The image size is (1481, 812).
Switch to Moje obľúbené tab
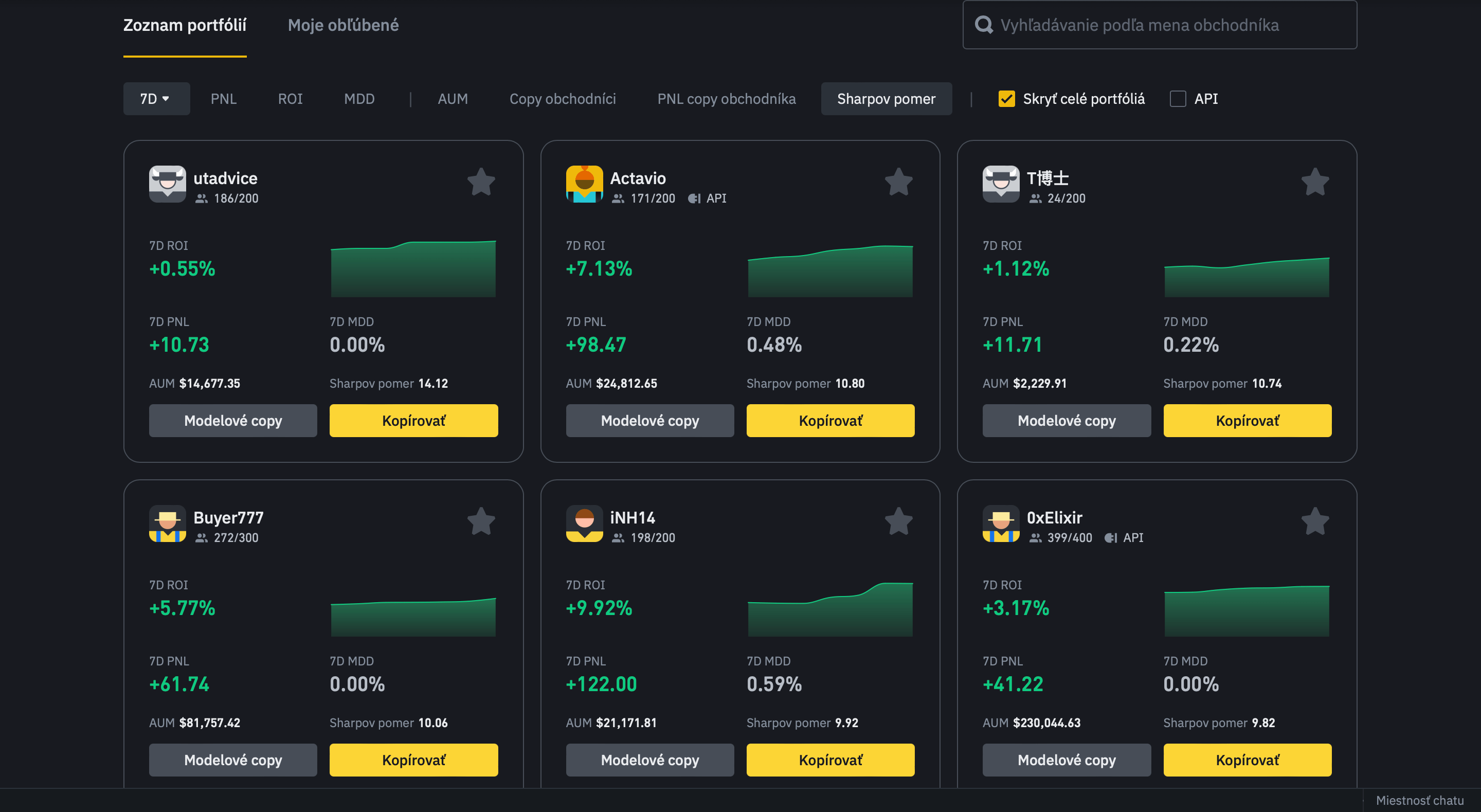tap(342, 25)
